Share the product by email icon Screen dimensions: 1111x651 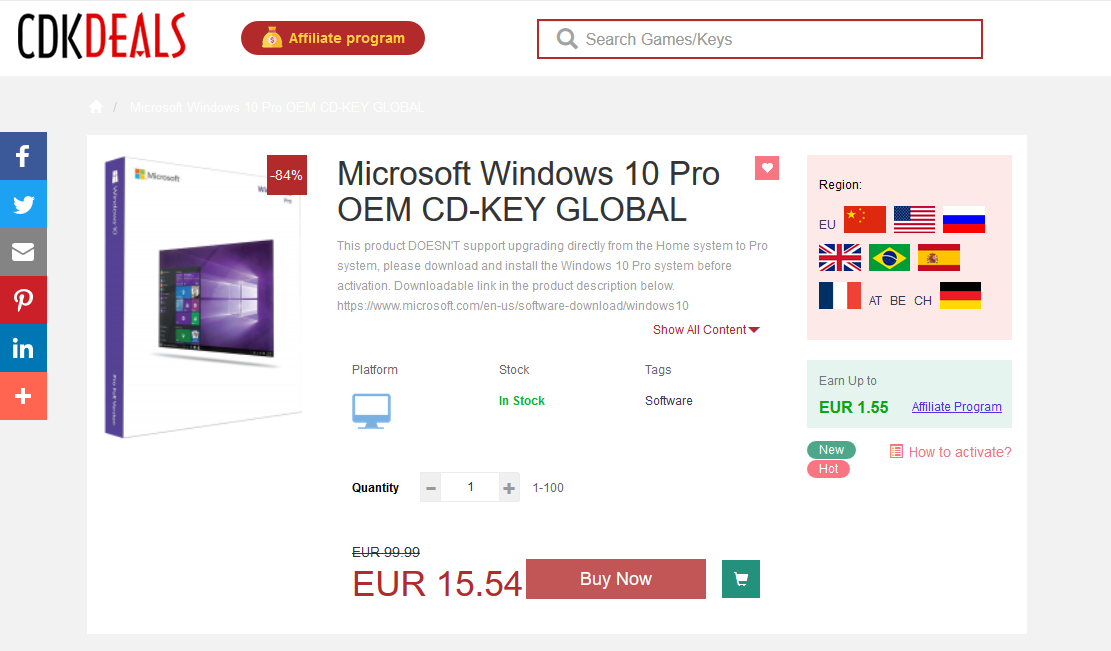click(x=23, y=252)
